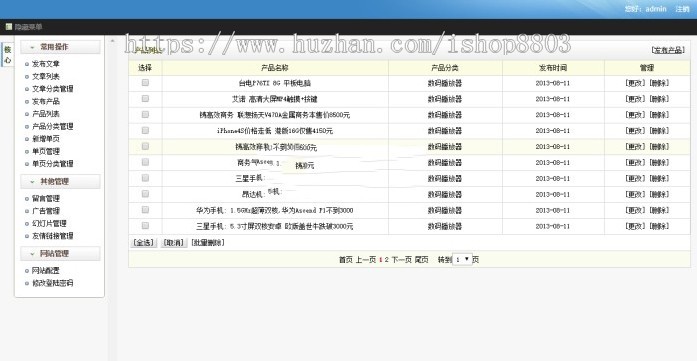Go to page 2 in pagination
This screenshot has height=361, width=697.
coord(386,260)
